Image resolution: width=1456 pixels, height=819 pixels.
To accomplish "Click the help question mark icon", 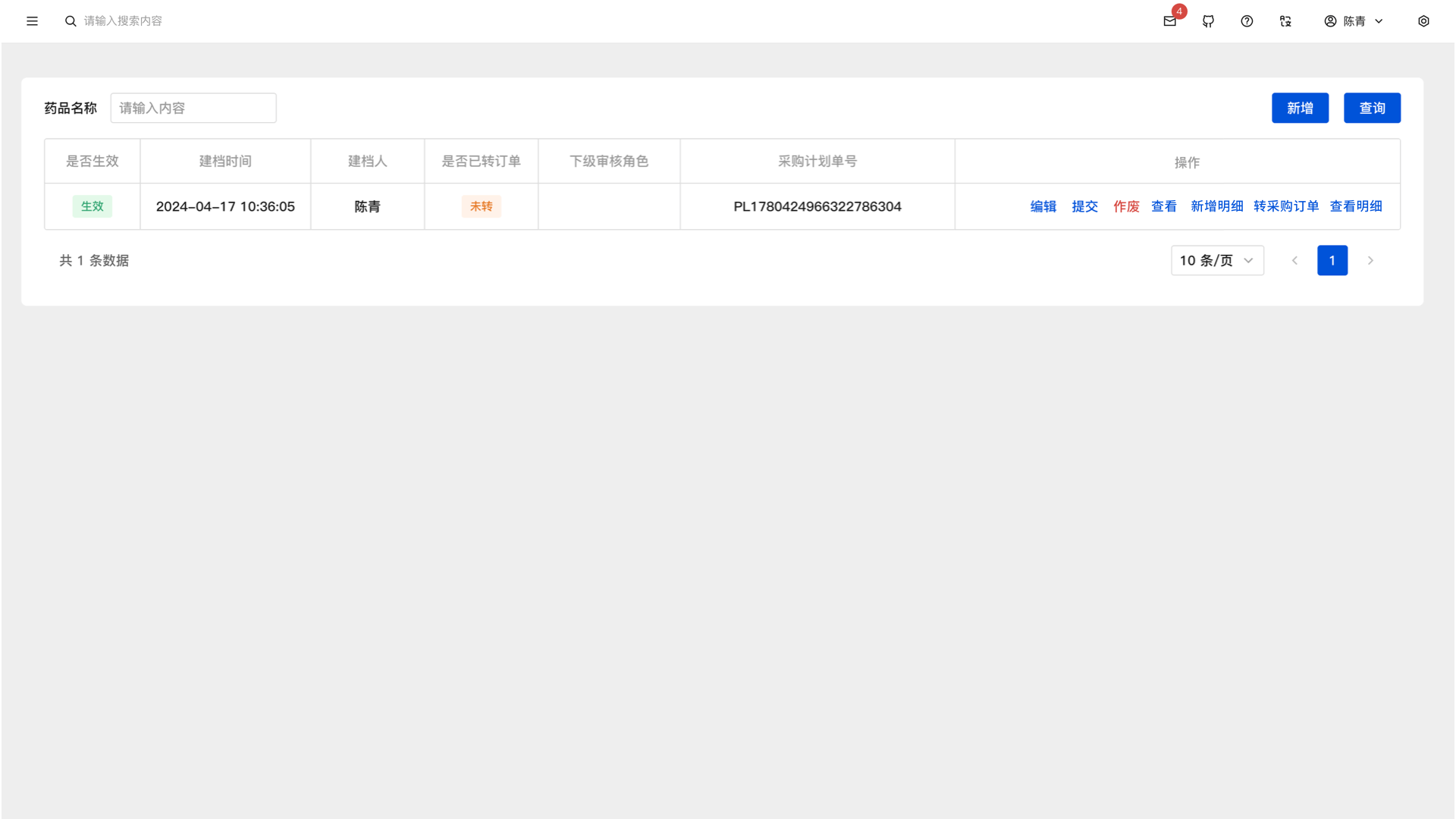I will tap(1247, 21).
